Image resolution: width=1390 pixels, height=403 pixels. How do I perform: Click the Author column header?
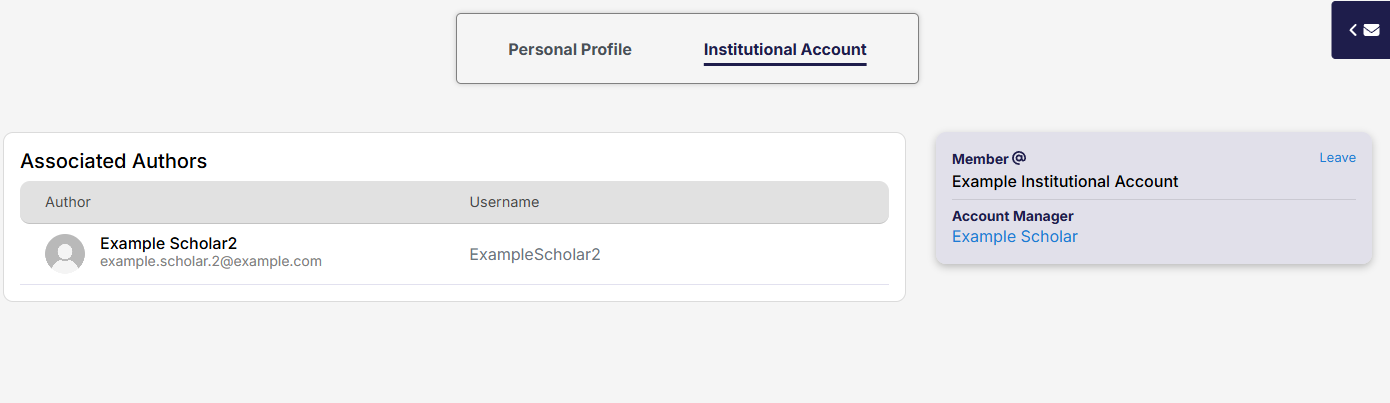tap(68, 202)
